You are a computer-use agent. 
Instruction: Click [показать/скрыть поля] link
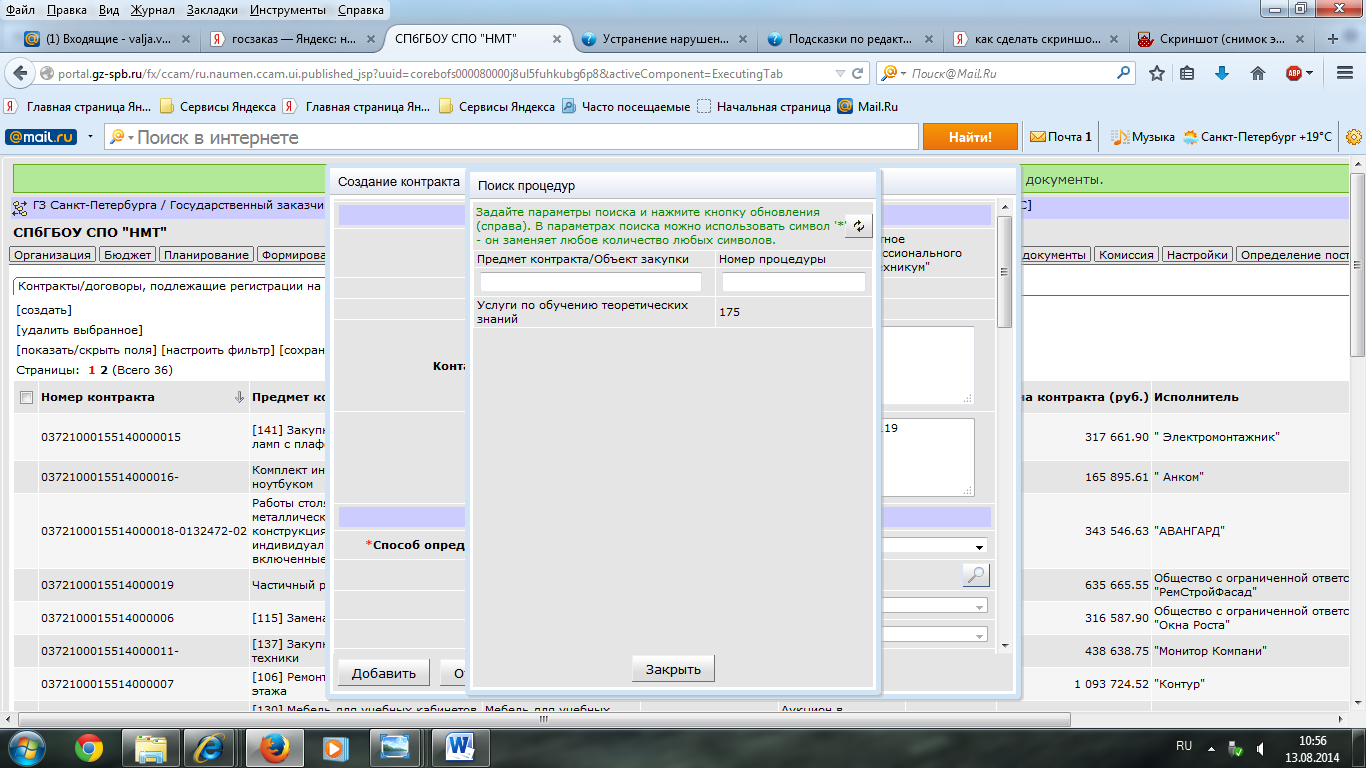point(86,350)
